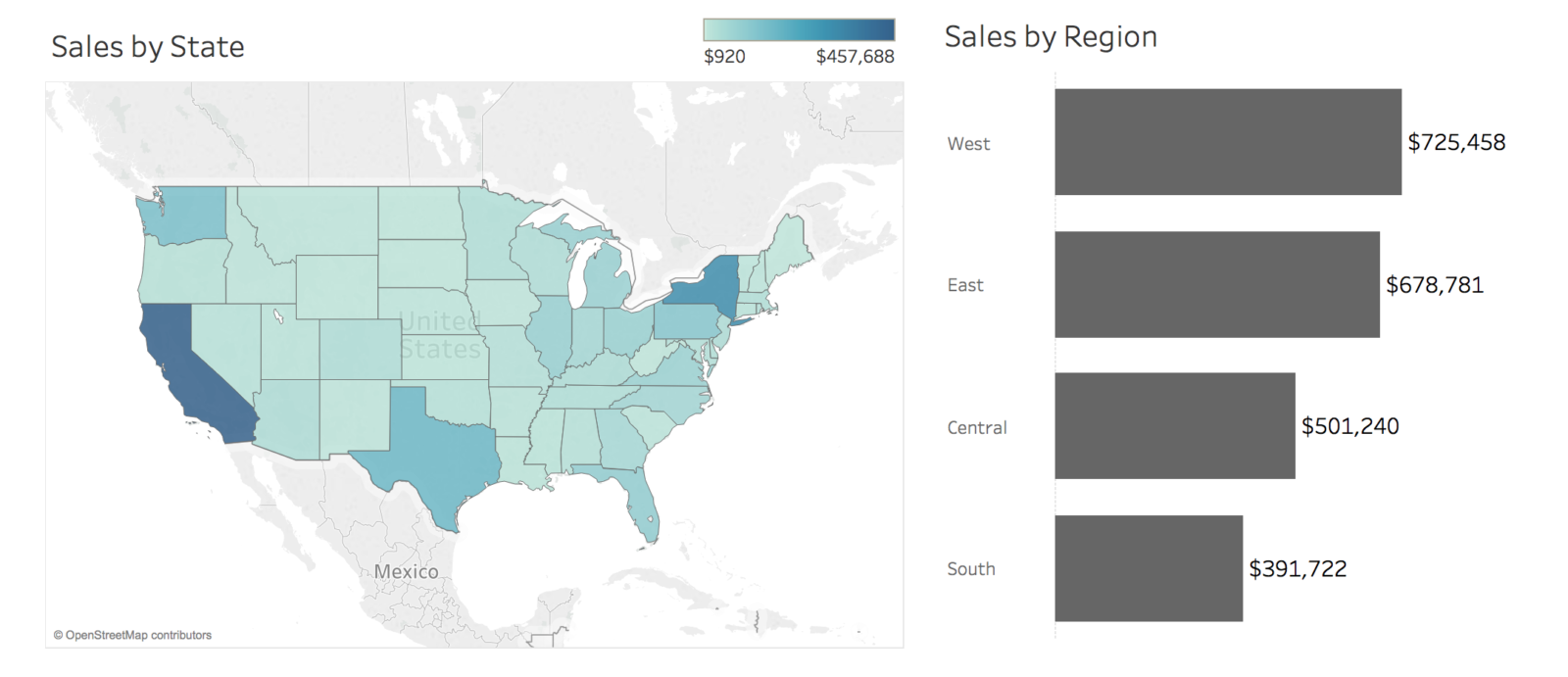Click the Sales by Region title
The height and width of the screenshot is (677, 1568).
(1051, 37)
